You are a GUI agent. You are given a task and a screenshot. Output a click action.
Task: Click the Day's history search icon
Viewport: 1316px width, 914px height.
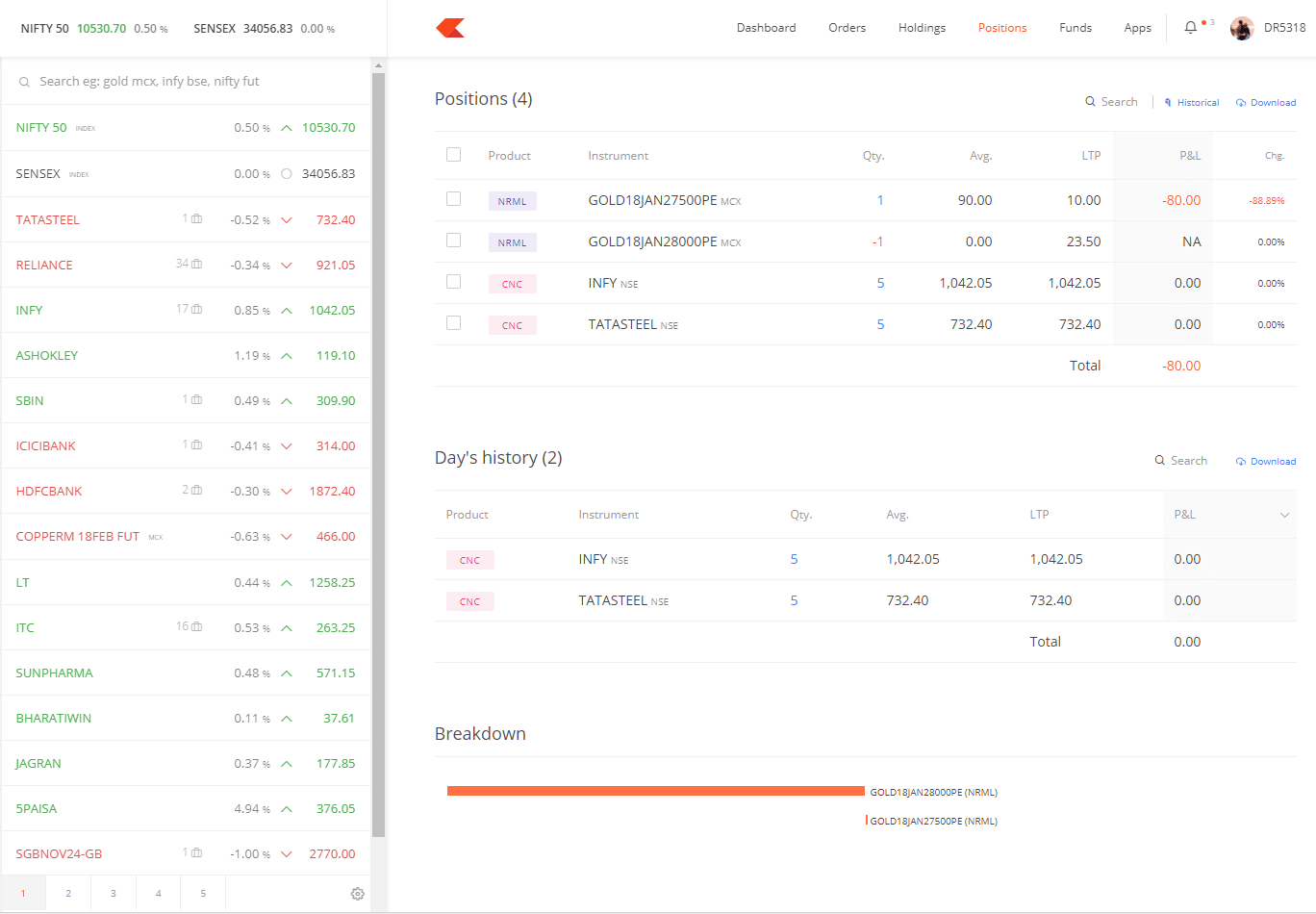(x=1160, y=461)
